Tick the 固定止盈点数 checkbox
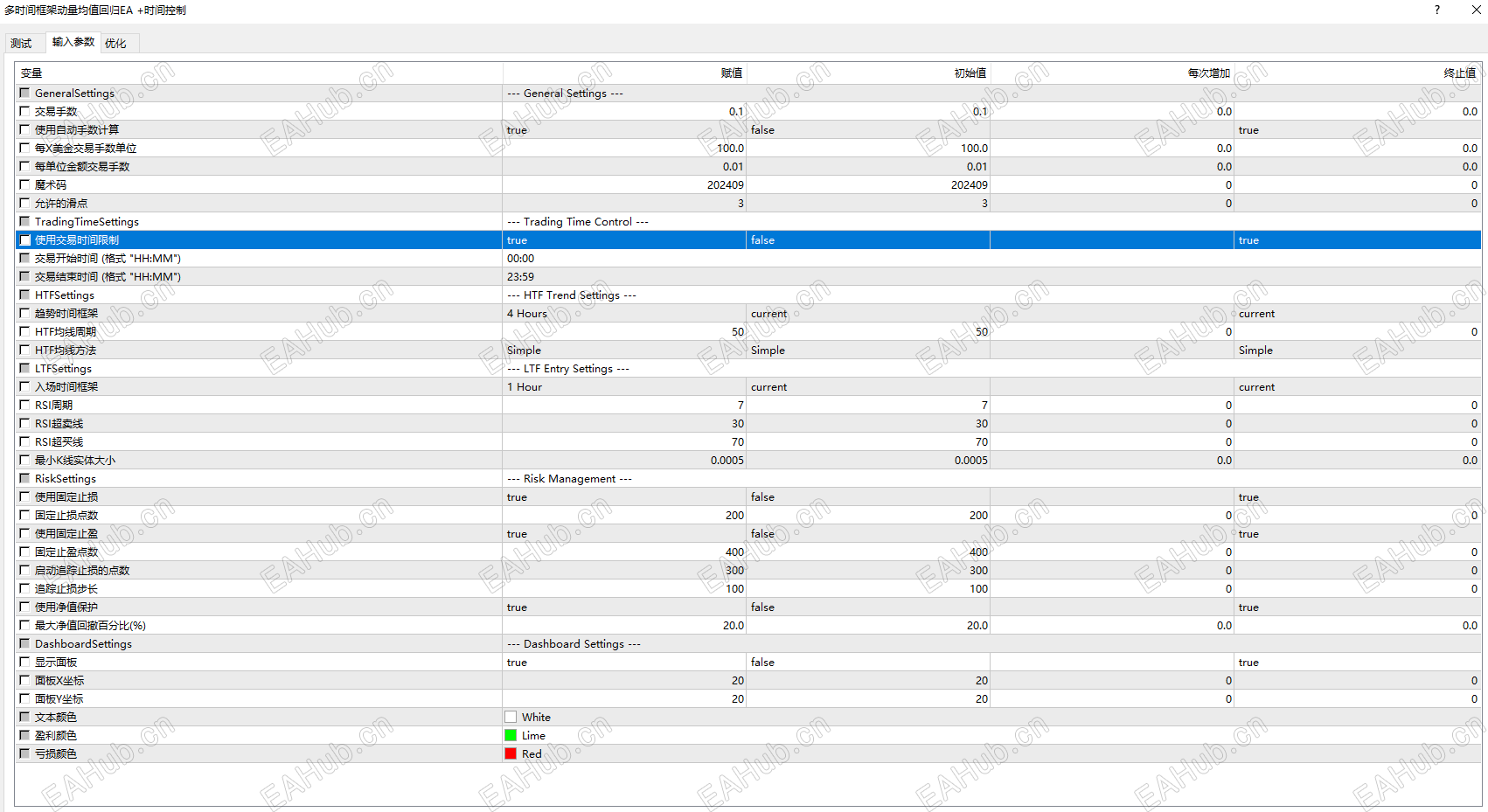The height and width of the screenshot is (812, 1488). point(24,552)
